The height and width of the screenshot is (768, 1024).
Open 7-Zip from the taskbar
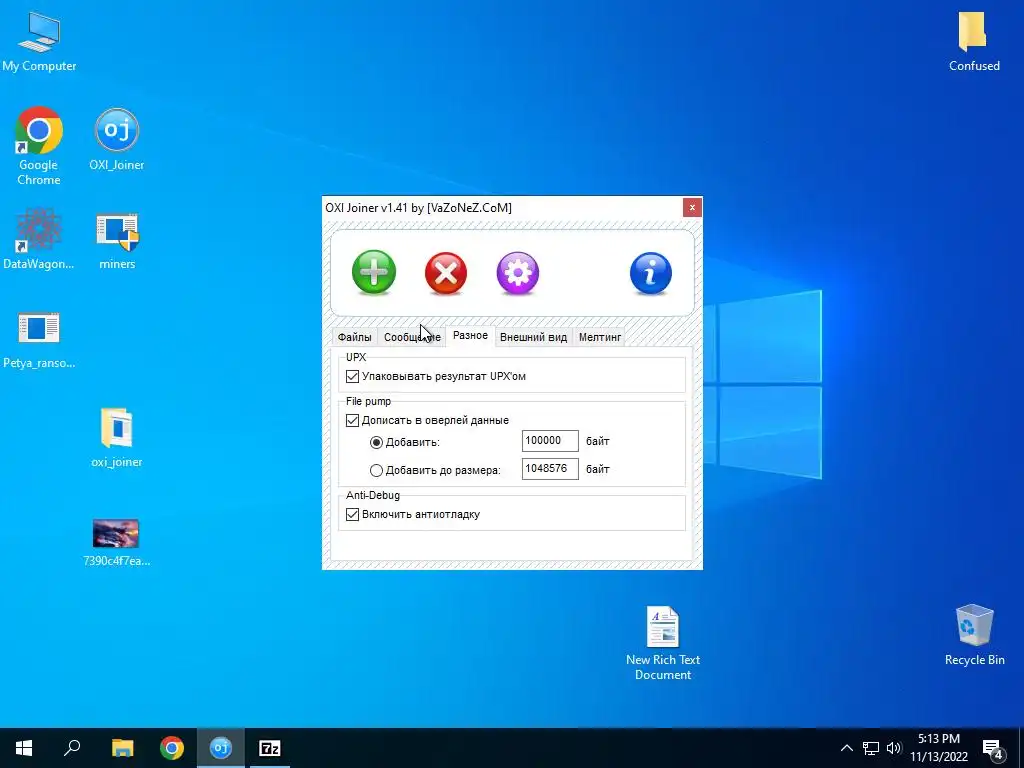click(x=270, y=748)
